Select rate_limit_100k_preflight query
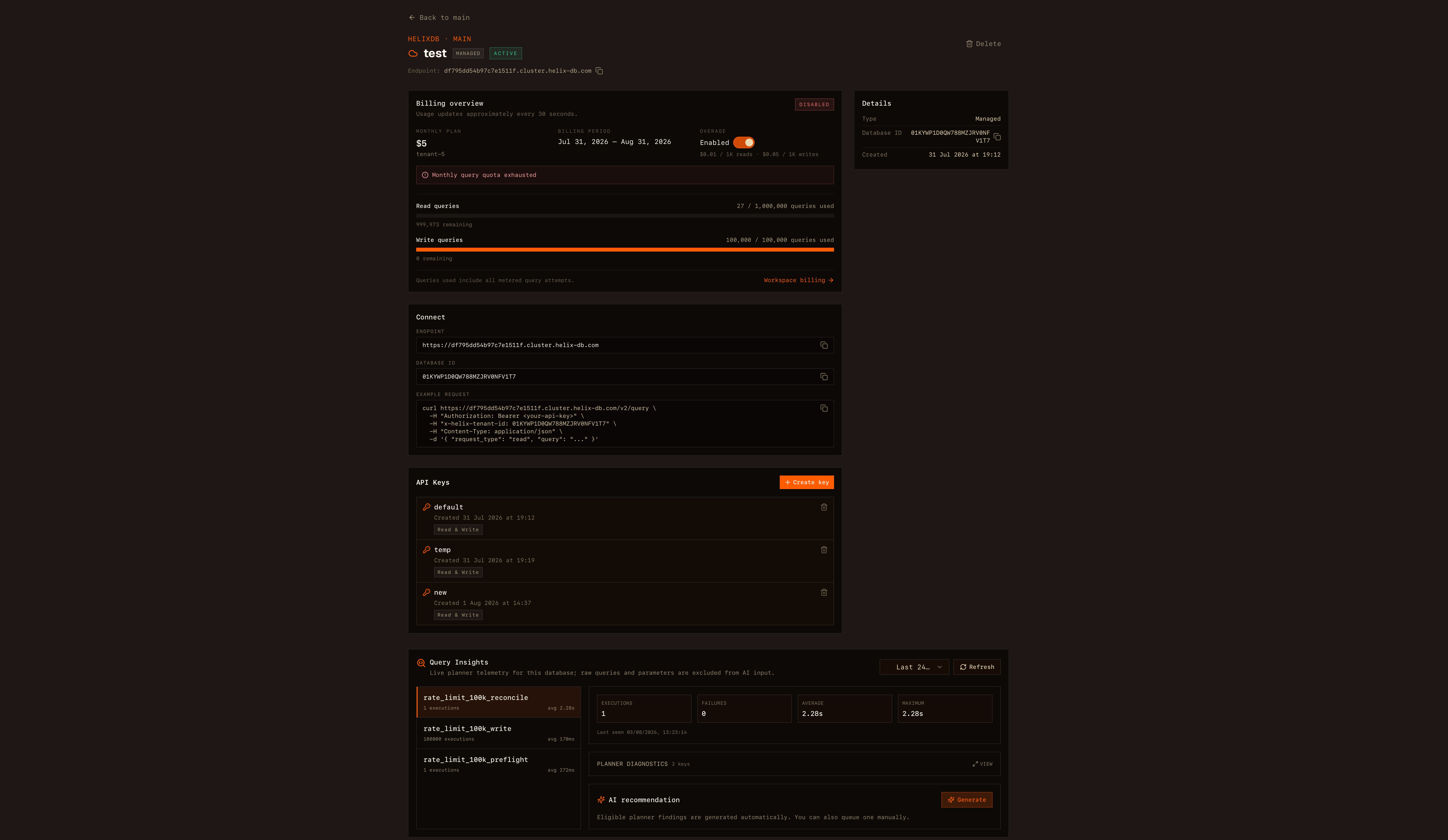The image size is (1448, 840). pyautogui.click(x=499, y=764)
